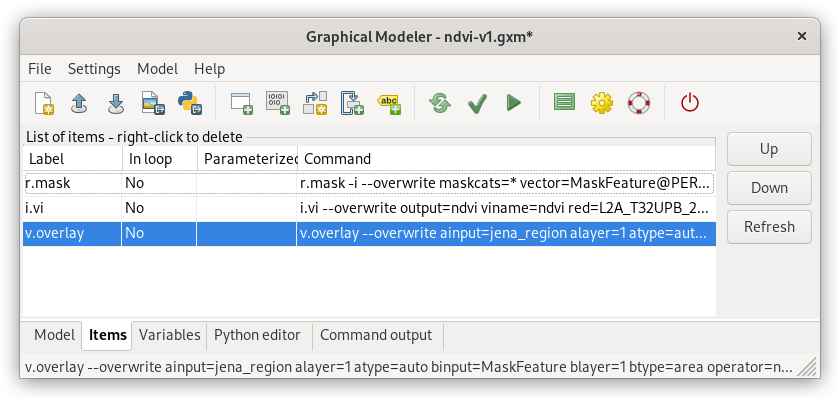This screenshot has height=398, width=838.
Task: Export model to image icon
Action: click(153, 103)
